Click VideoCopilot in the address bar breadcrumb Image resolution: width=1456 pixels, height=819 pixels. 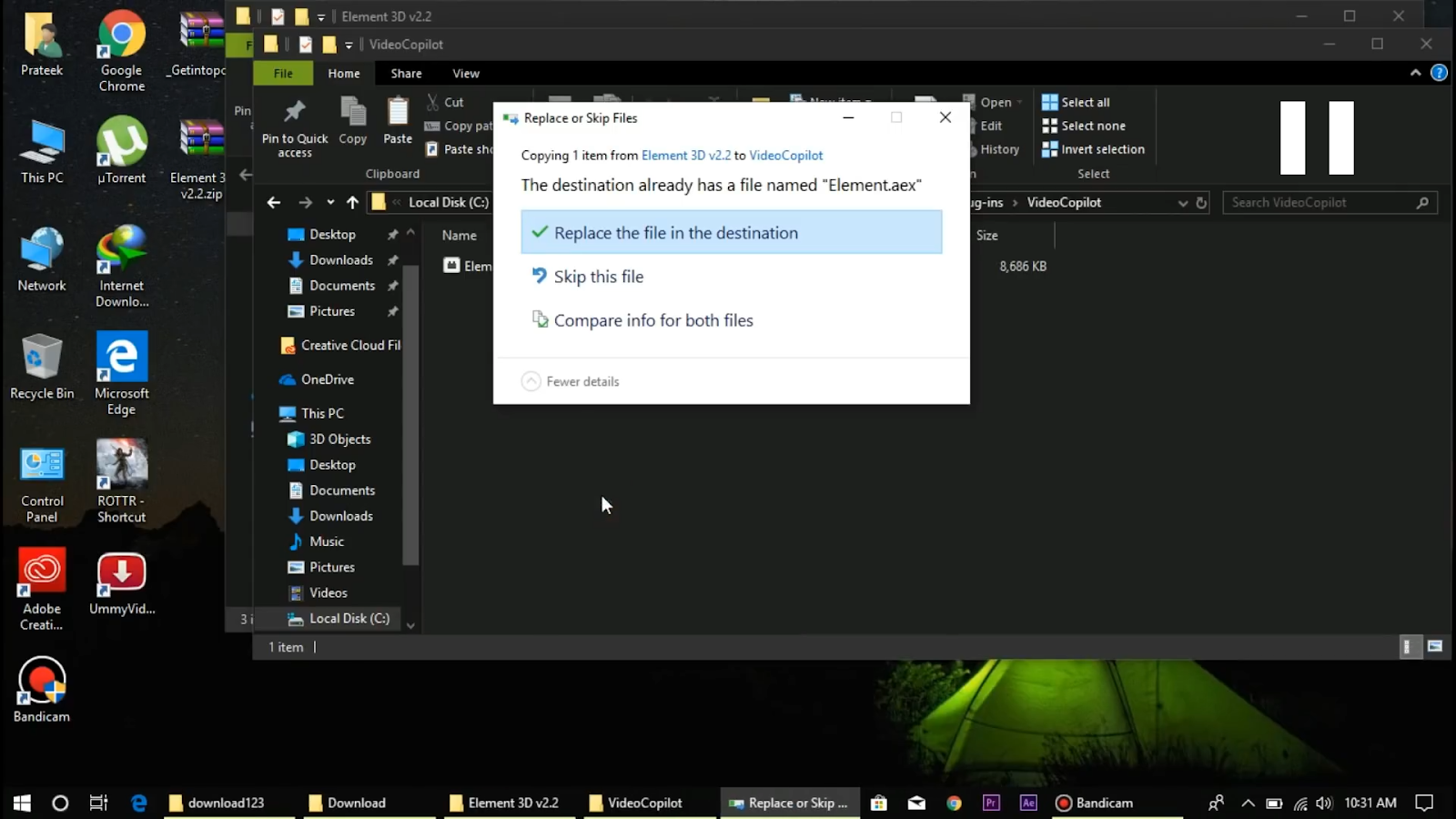1064,203
